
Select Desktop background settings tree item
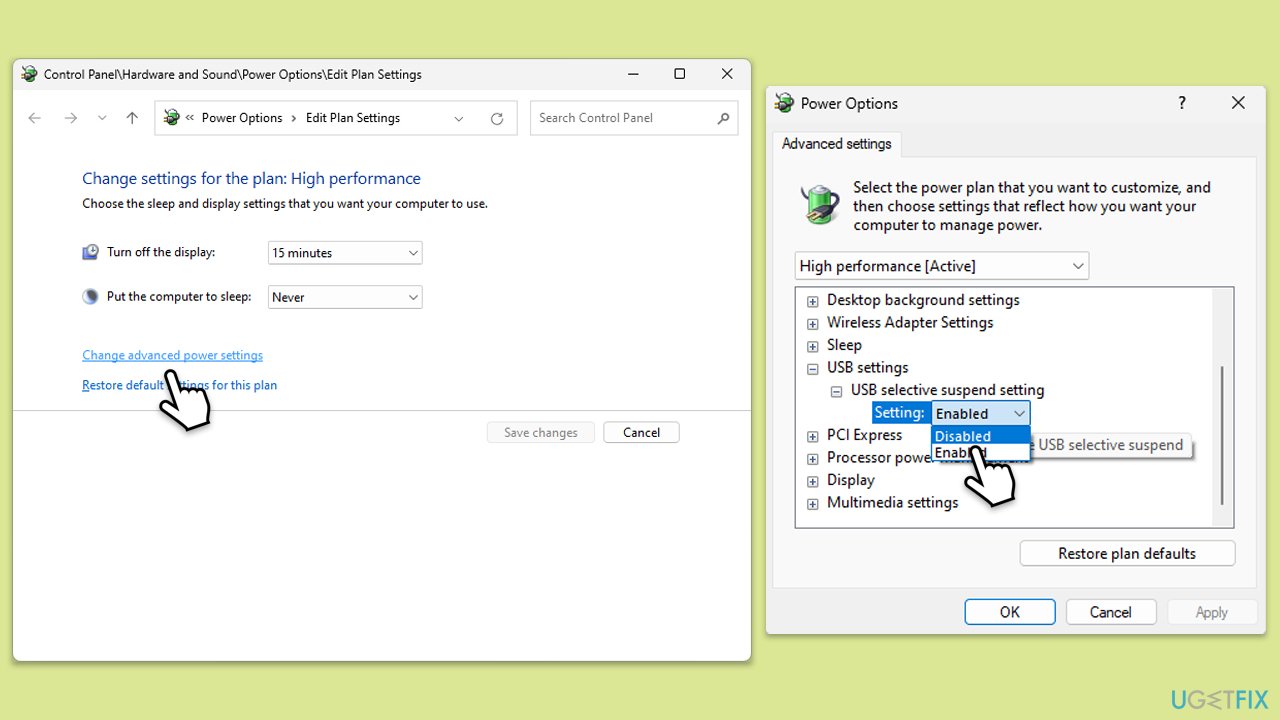click(923, 300)
